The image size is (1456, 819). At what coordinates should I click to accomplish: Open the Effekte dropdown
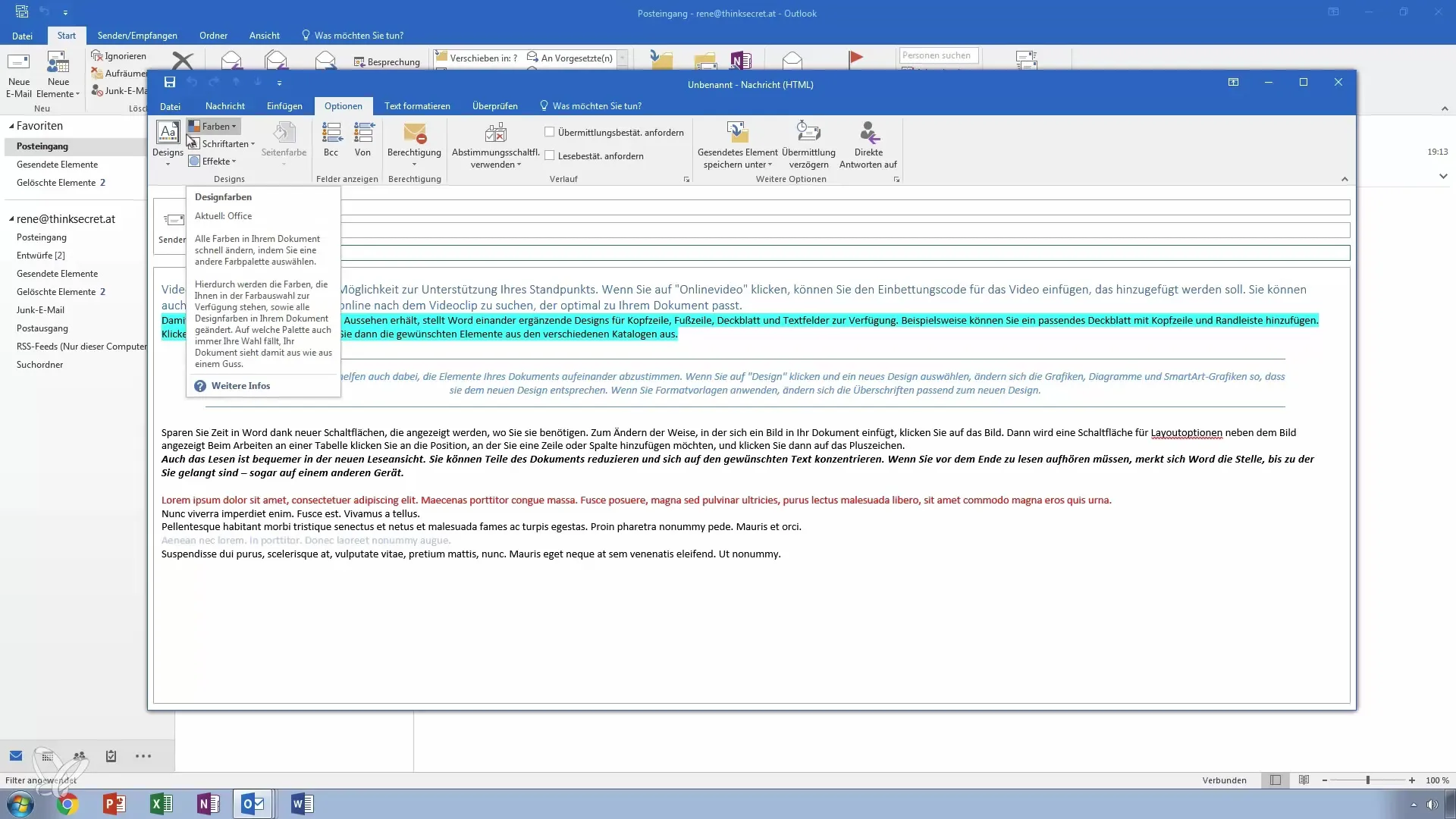tap(213, 162)
